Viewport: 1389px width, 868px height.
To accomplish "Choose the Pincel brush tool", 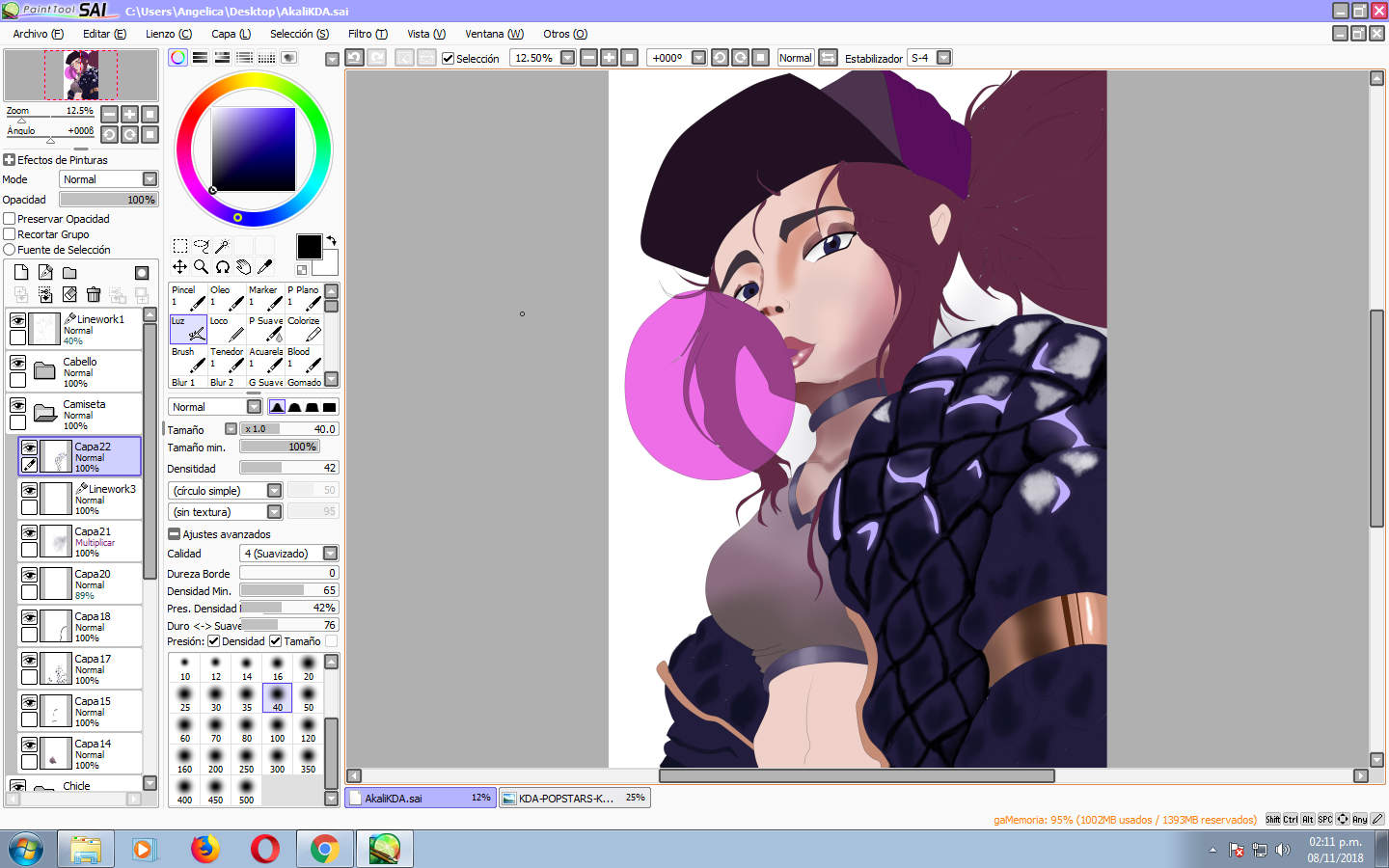I will point(188,298).
